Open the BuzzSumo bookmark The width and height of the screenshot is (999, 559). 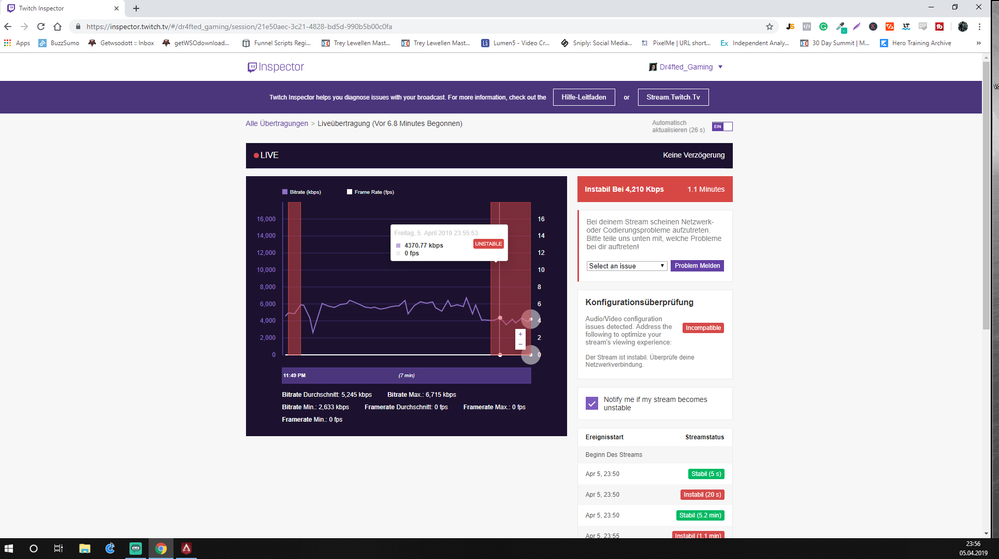click(x=59, y=43)
